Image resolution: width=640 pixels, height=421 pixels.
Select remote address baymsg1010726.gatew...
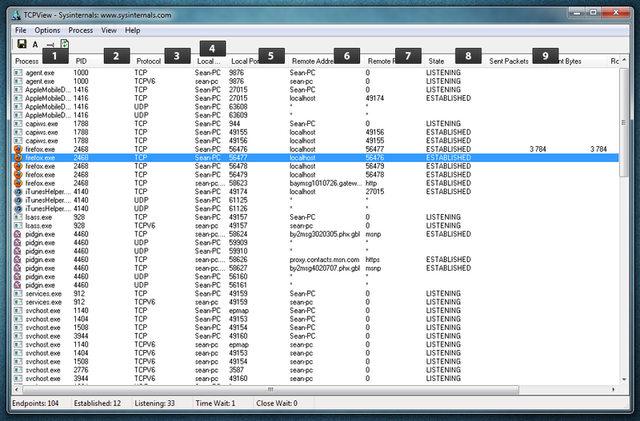pos(325,183)
